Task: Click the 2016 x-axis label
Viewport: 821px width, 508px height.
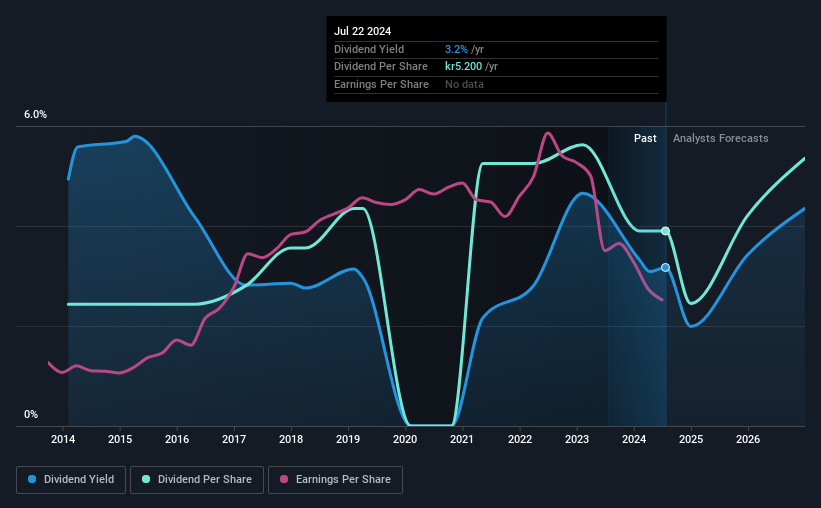Action: pyautogui.click(x=177, y=439)
